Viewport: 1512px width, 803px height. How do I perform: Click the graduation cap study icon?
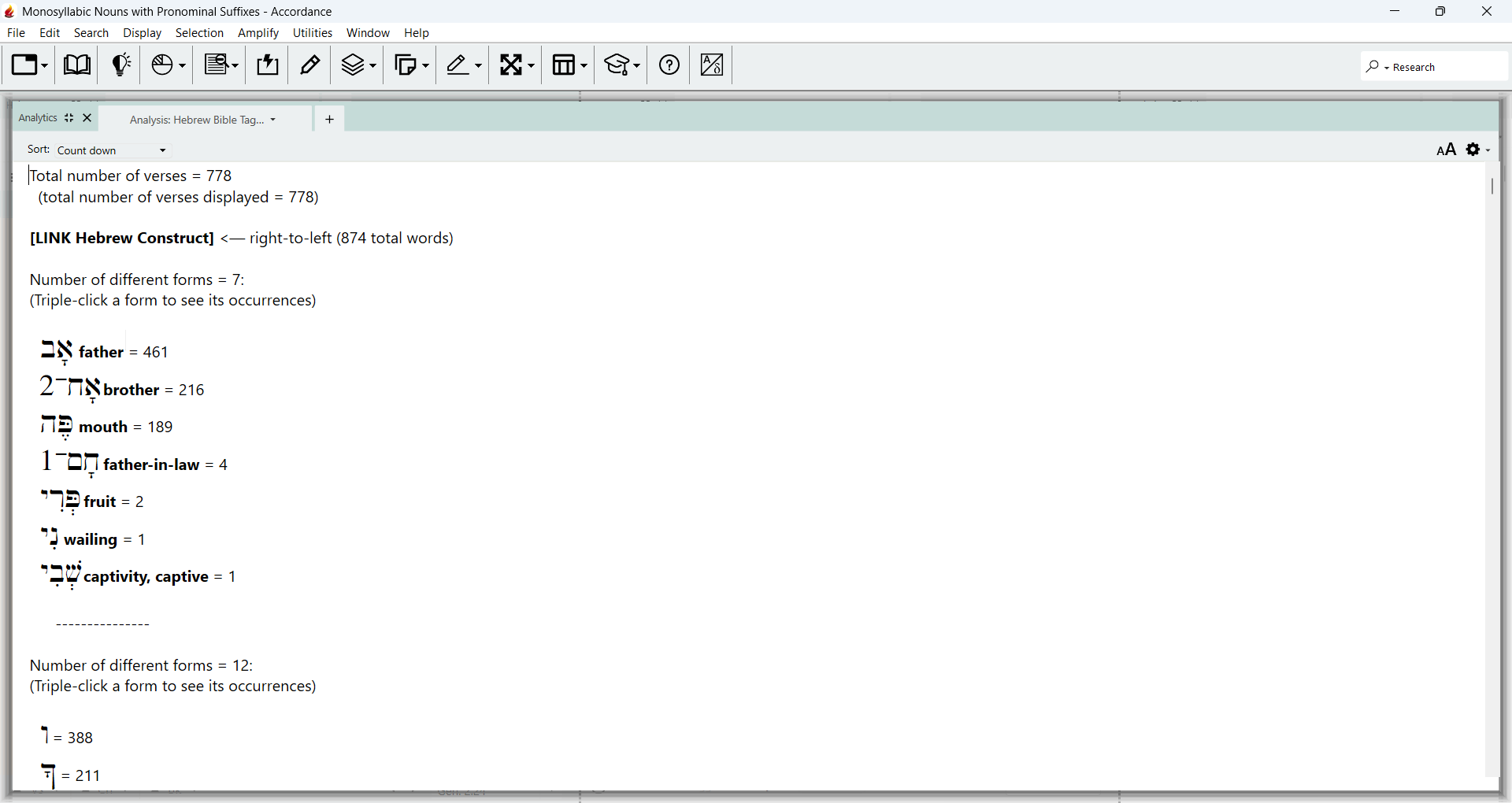(622, 65)
